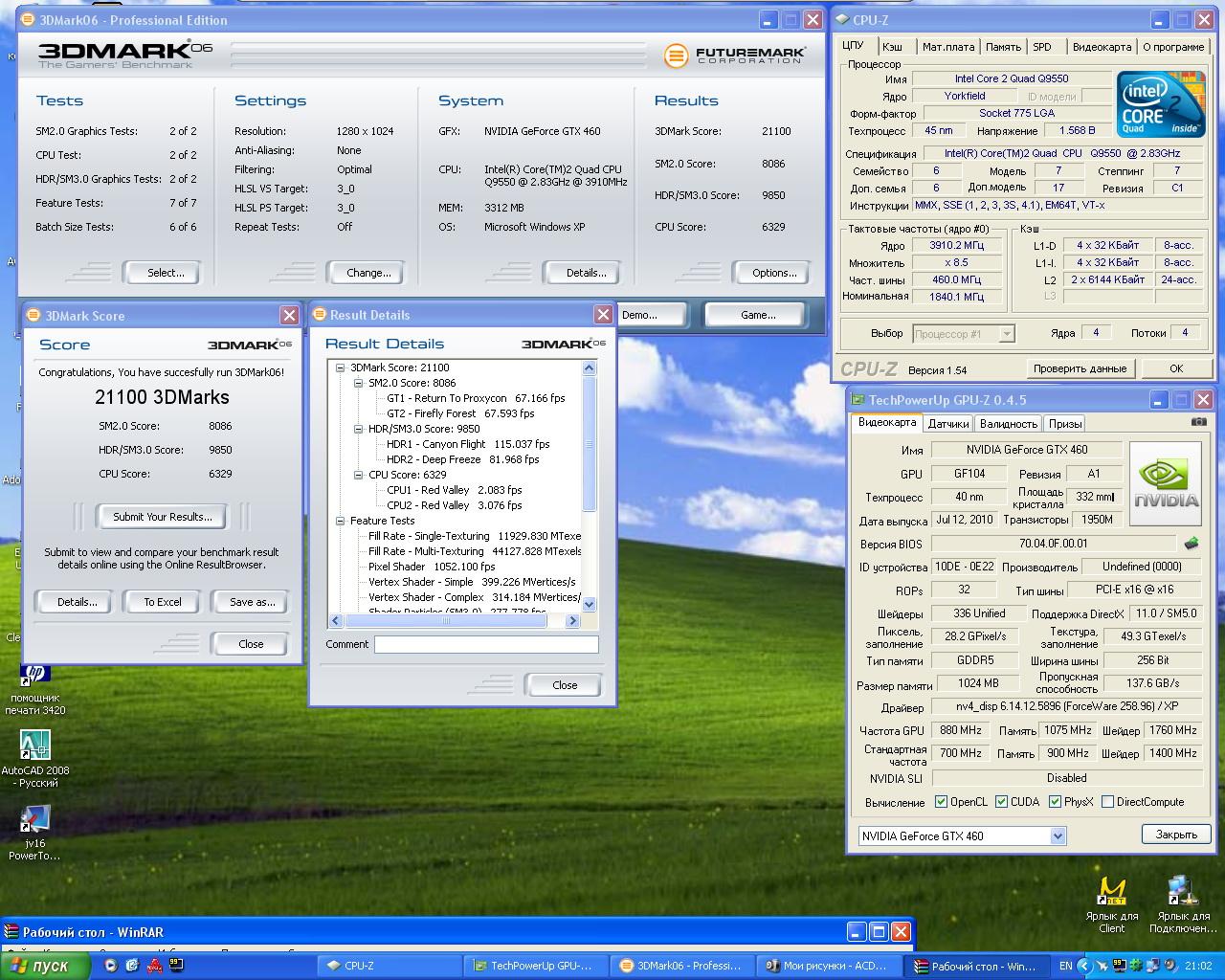Switch to the Датчики tab in GPU-Z
The width and height of the screenshot is (1225, 980).
[x=948, y=423]
